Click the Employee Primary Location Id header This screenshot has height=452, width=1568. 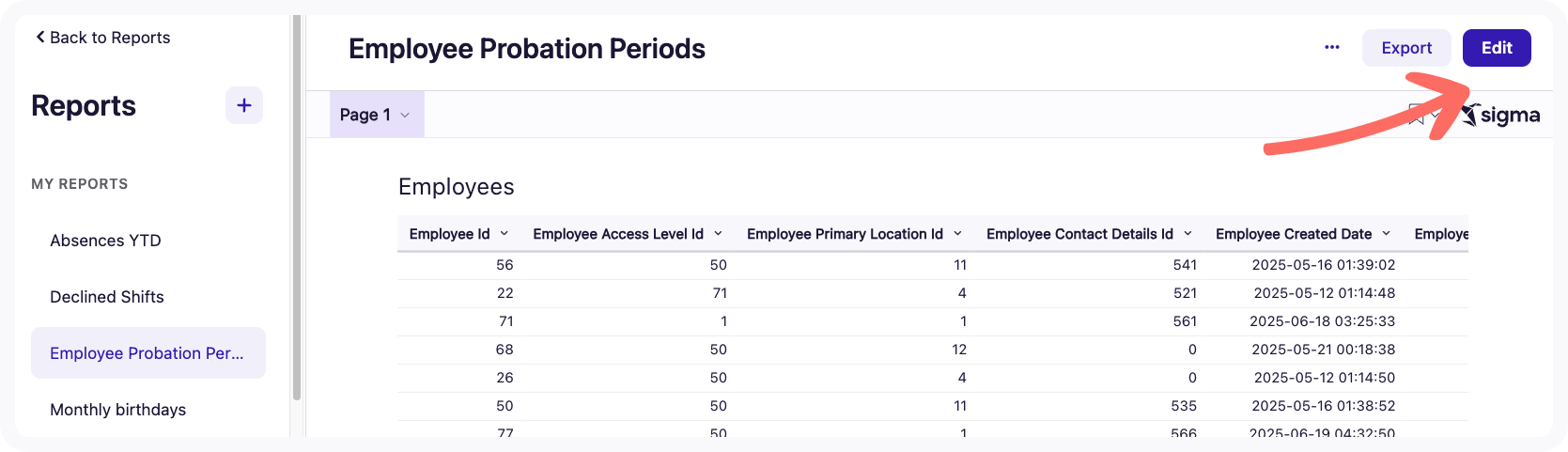coord(845,234)
